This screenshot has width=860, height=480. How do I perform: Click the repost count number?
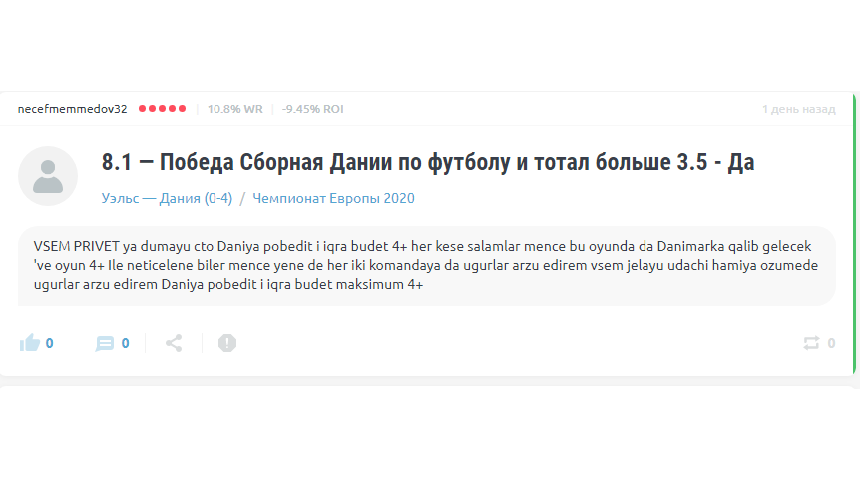click(831, 343)
